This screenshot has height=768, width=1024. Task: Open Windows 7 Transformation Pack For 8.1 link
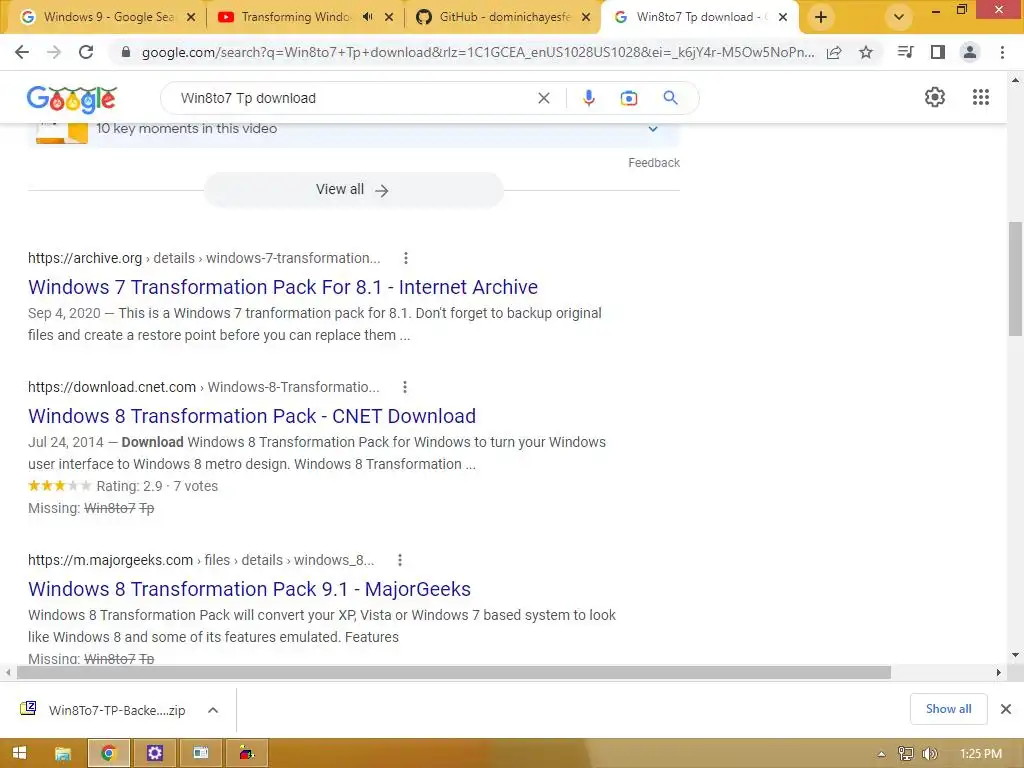(x=283, y=287)
